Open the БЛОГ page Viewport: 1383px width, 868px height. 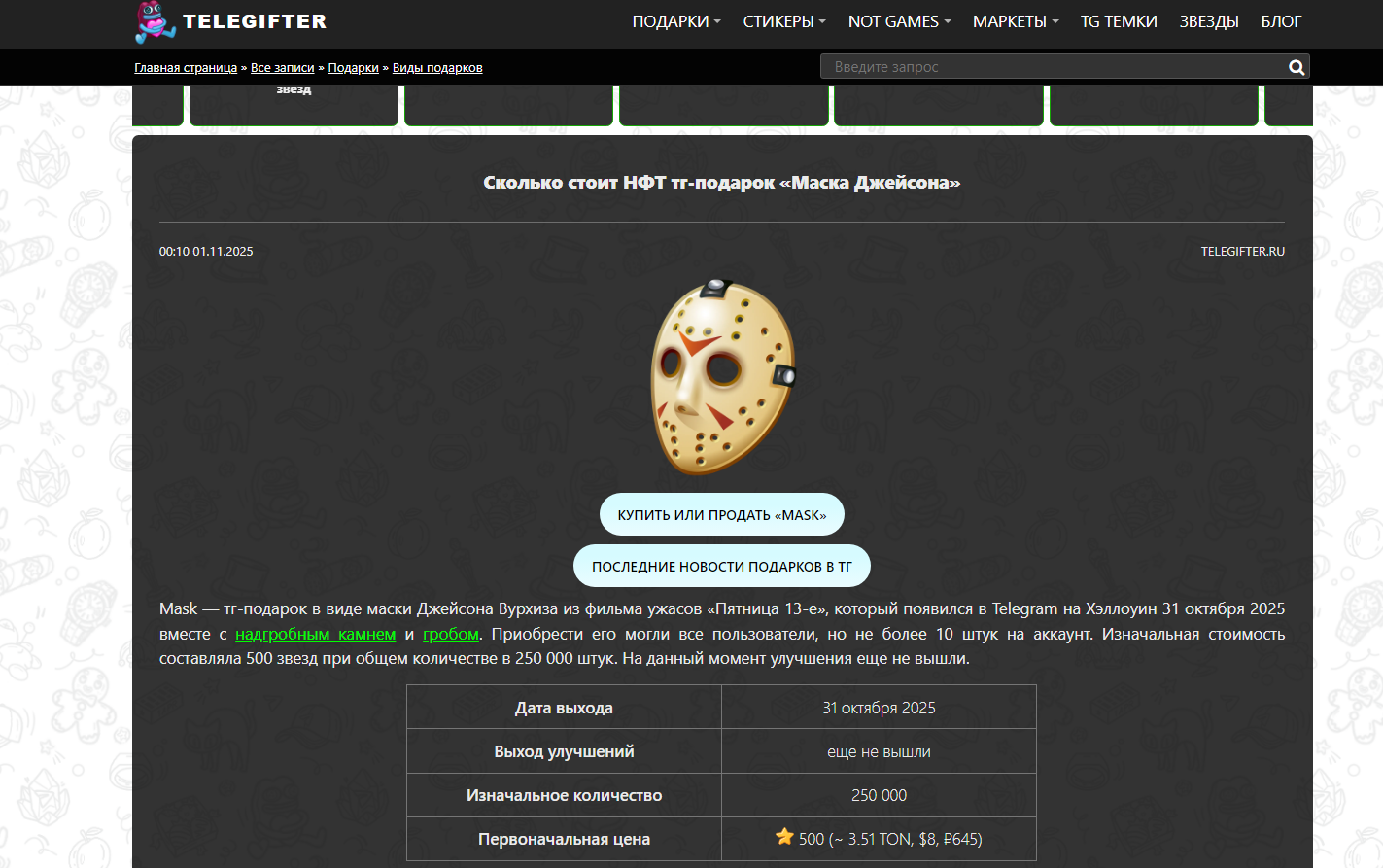(1281, 21)
